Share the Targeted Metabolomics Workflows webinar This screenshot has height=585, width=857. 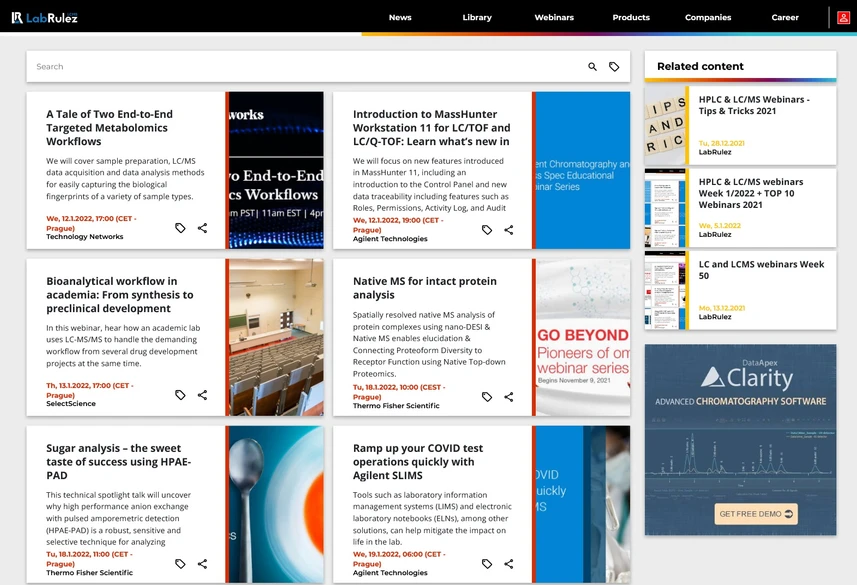point(202,228)
